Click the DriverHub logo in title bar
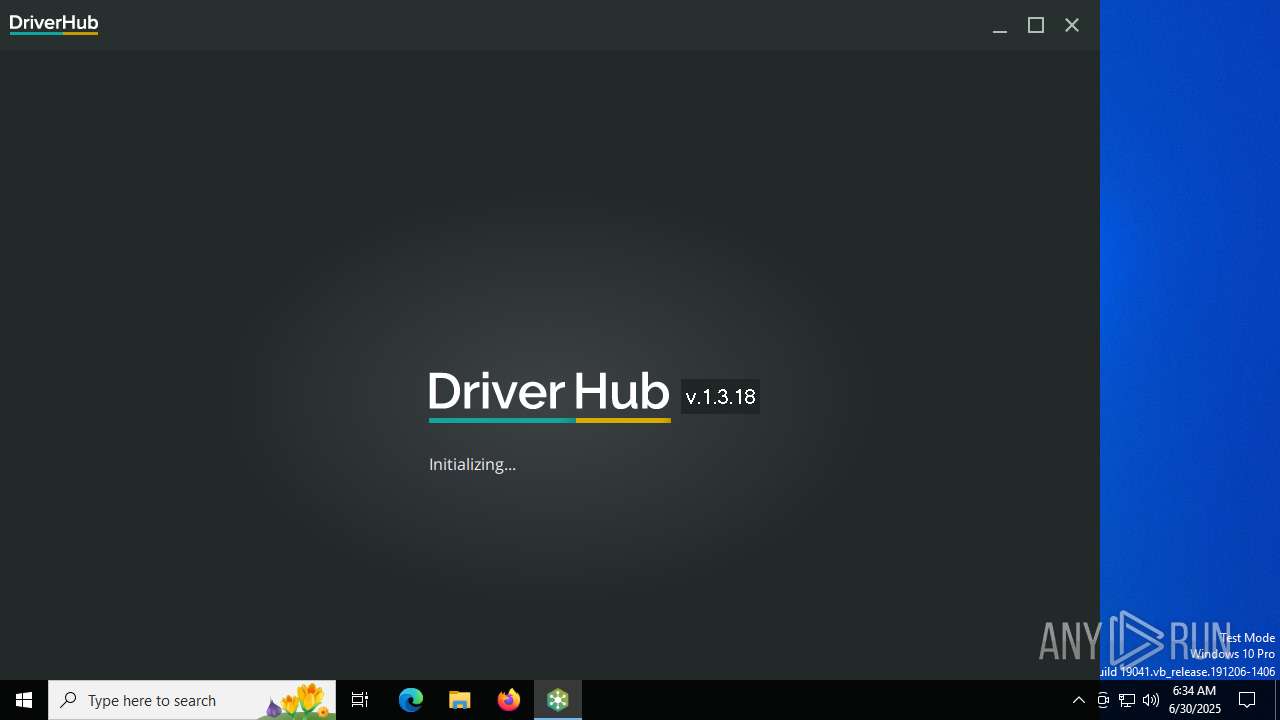 [x=54, y=25]
